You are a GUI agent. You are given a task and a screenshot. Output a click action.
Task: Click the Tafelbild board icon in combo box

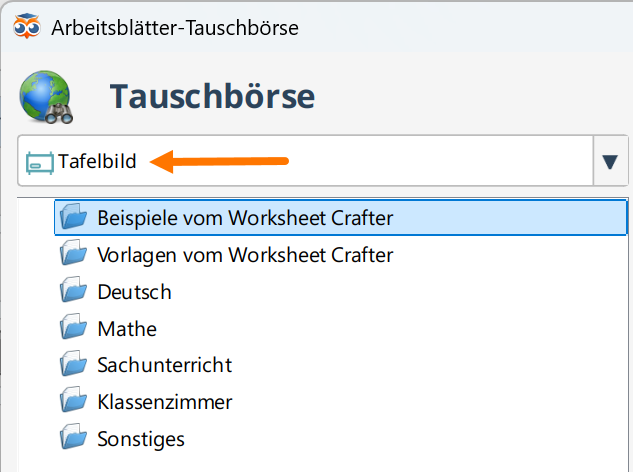40,163
